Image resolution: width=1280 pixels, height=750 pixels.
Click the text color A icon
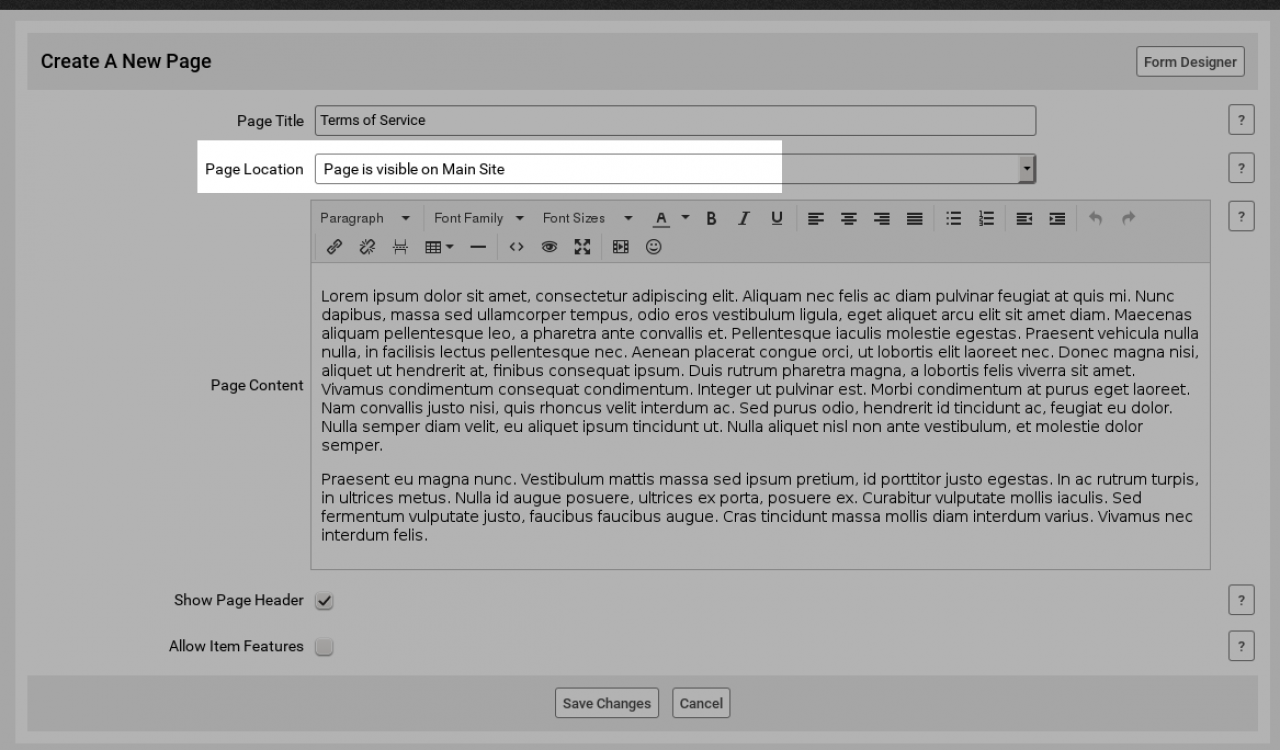[660, 218]
